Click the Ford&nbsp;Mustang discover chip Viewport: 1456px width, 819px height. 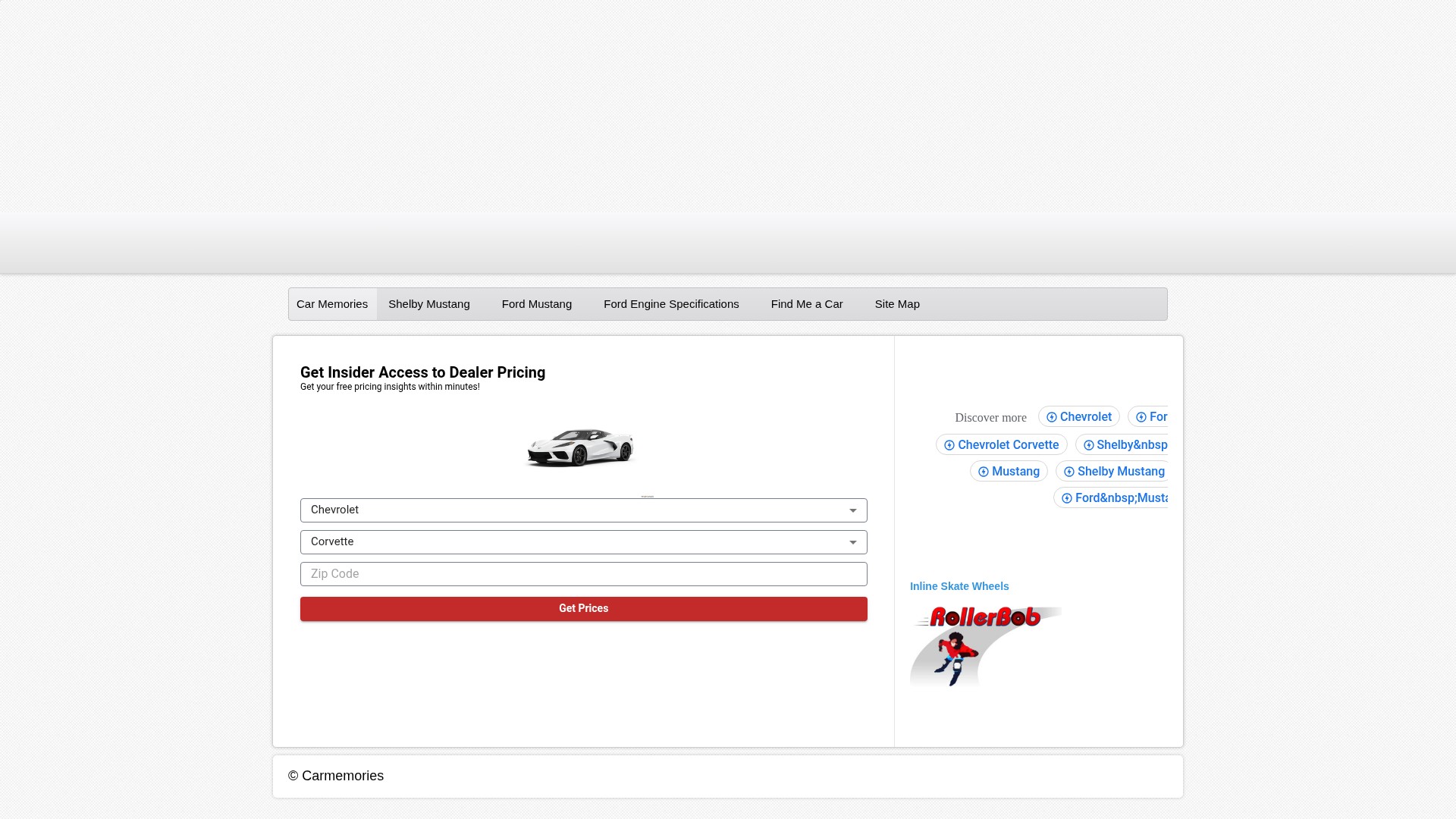click(x=1111, y=498)
